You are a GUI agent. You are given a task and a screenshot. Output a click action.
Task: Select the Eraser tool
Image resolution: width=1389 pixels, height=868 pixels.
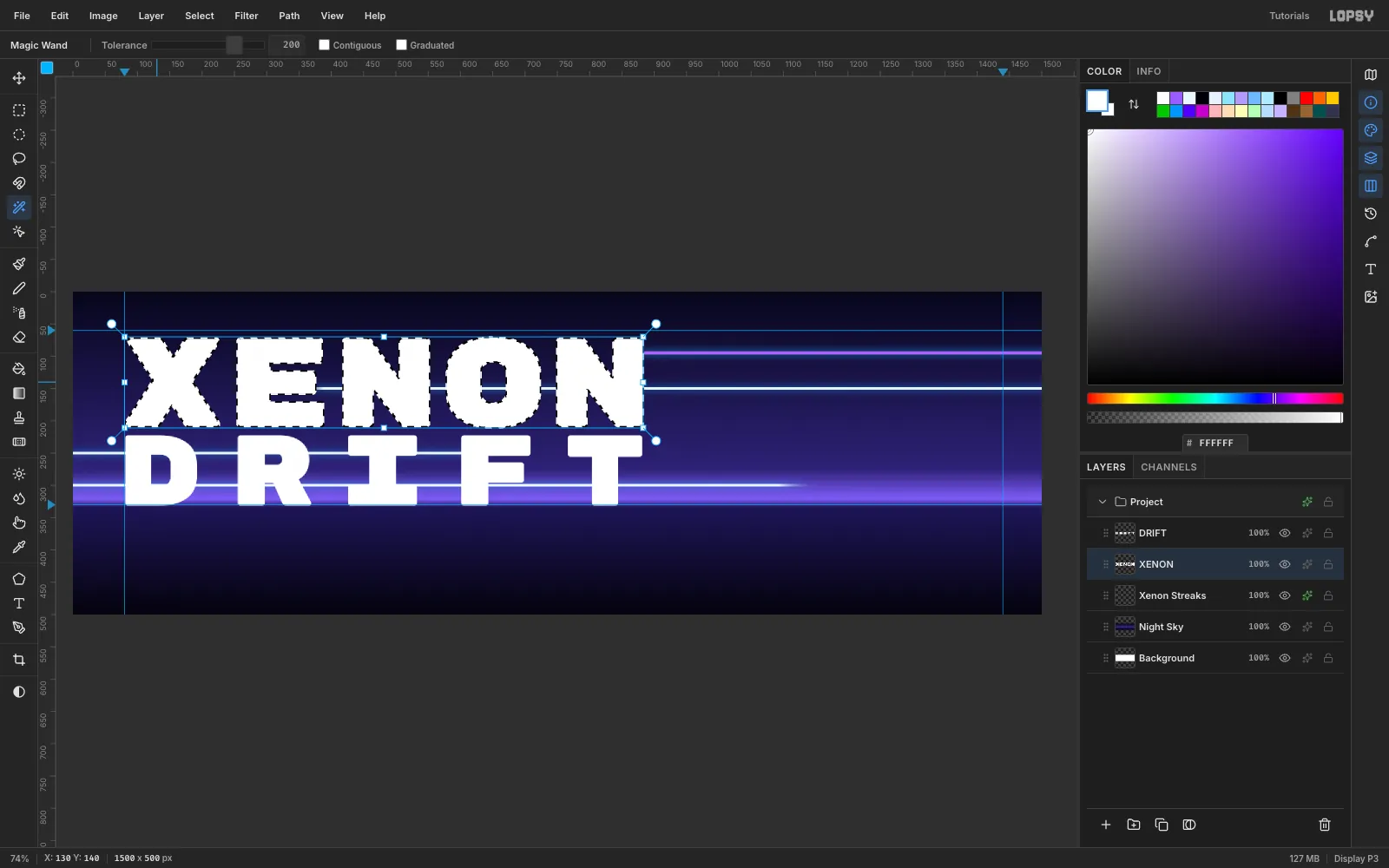click(19, 337)
